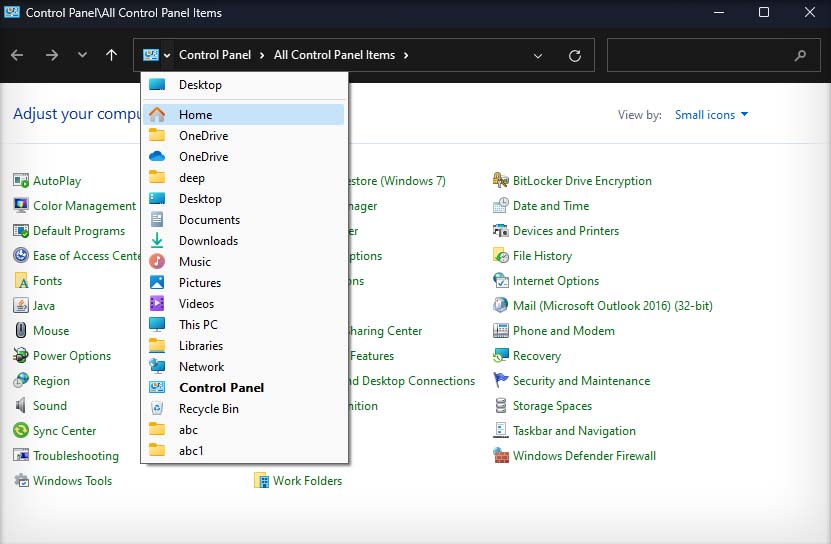Click All Control Panel Items breadcrumb
831x544 pixels.
pos(334,55)
